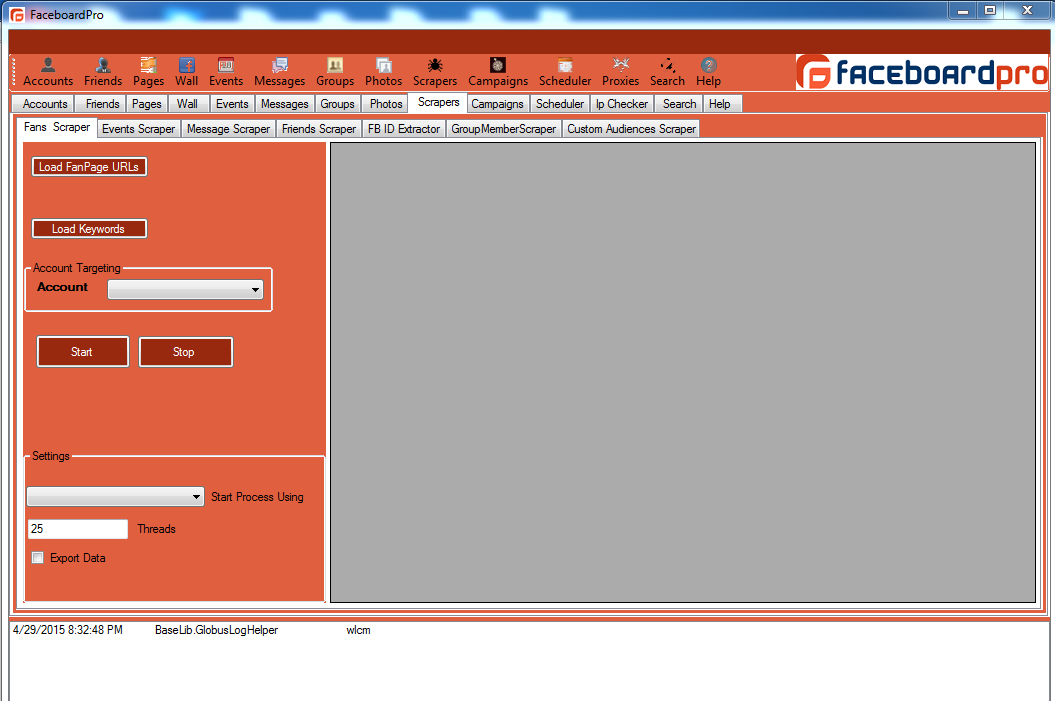This screenshot has width=1055, height=701.
Task: Open the Search toolbar icon
Action: 667,73
